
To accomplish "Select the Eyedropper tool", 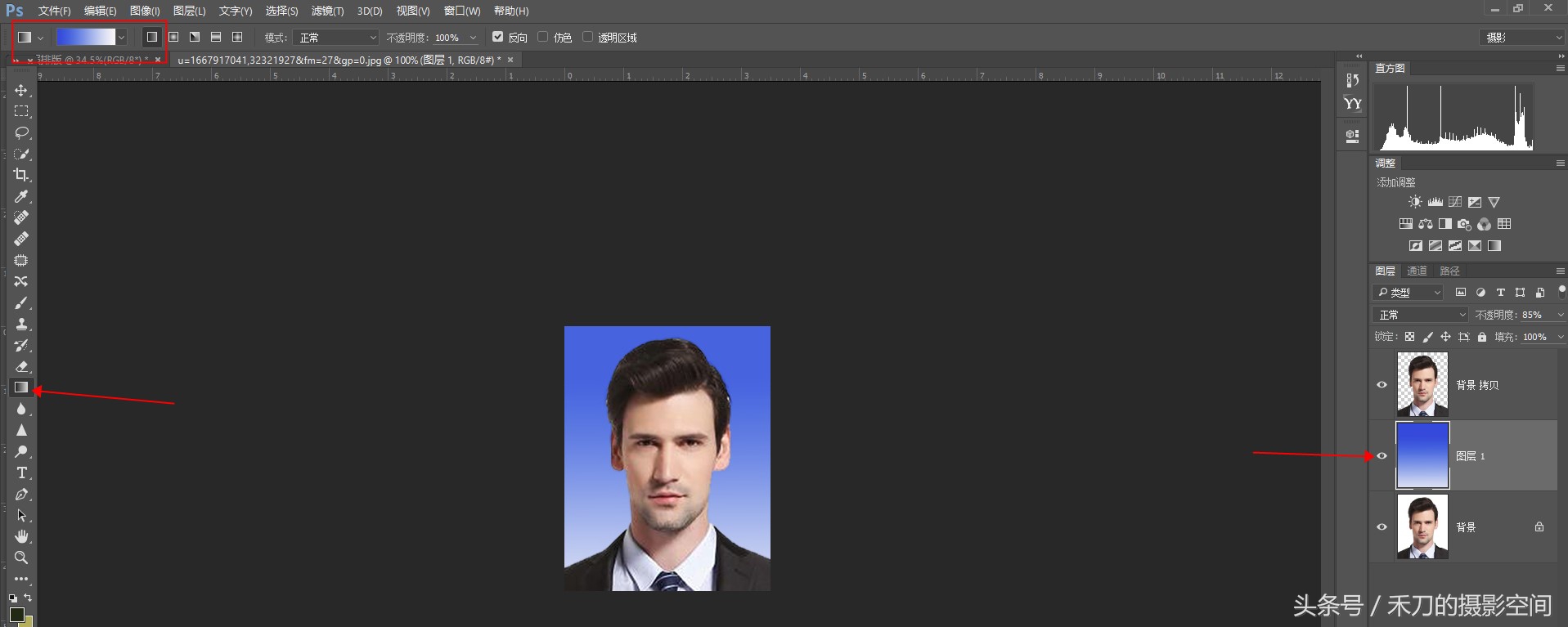I will (x=21, y=196).
